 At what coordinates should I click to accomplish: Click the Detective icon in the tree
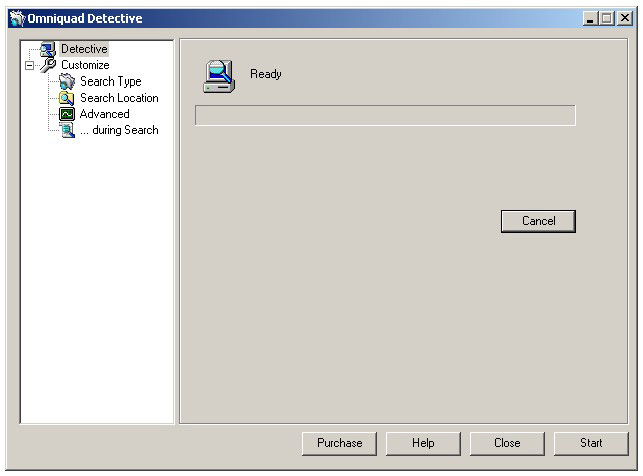[x=48, y=49]
